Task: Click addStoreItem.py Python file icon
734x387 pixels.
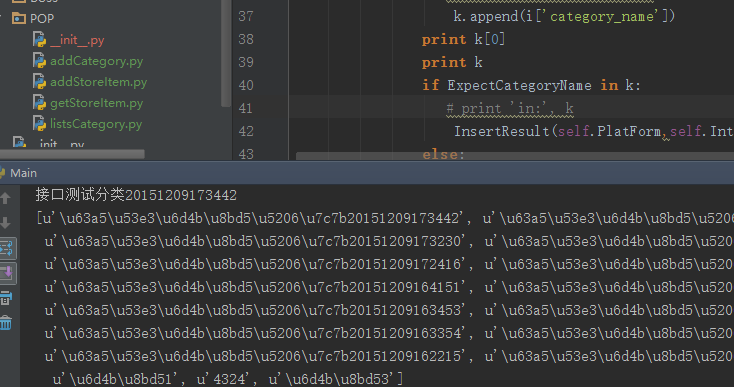Action: click(x=39, y=82)
